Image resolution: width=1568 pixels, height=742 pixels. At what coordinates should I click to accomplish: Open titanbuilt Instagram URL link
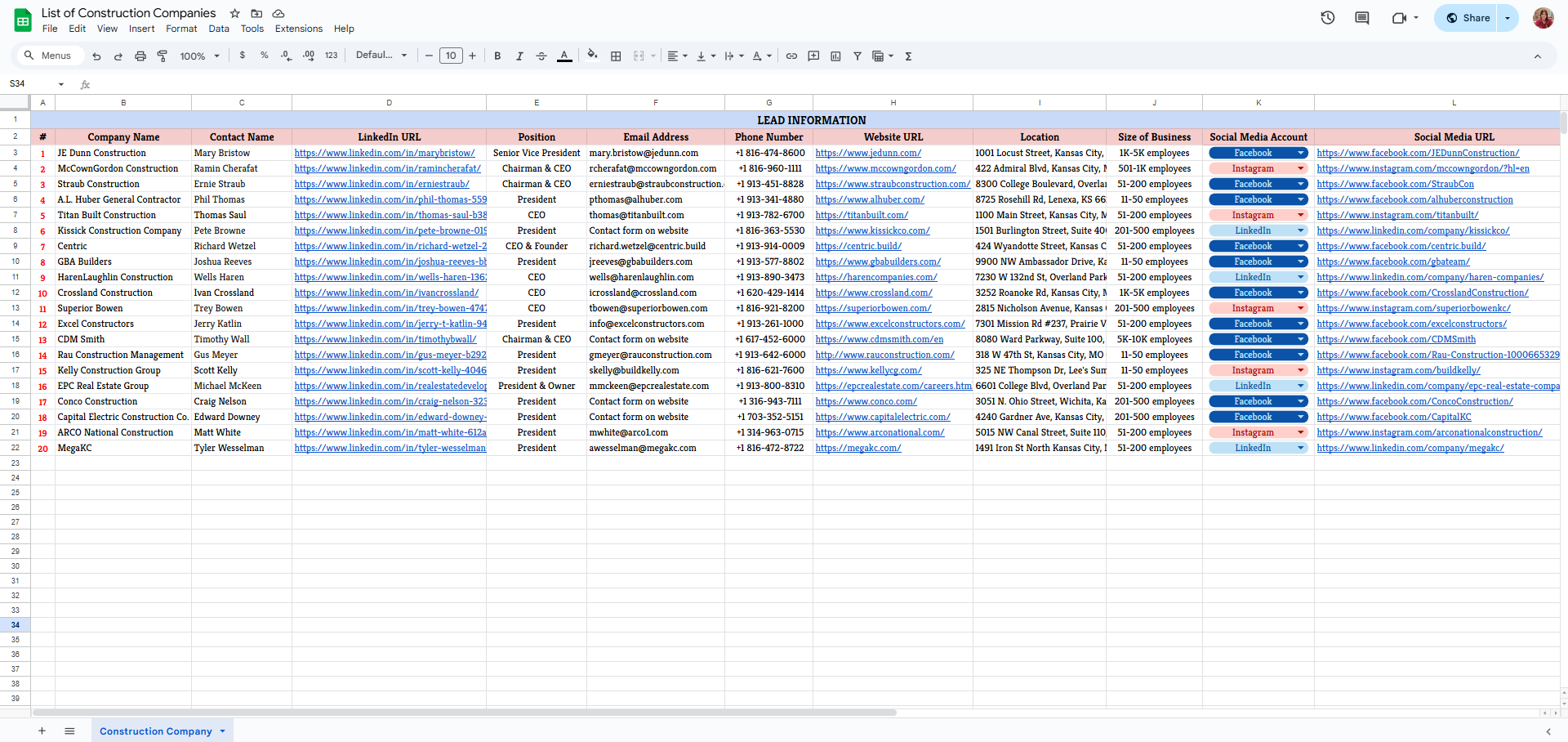coord(1397,215)
